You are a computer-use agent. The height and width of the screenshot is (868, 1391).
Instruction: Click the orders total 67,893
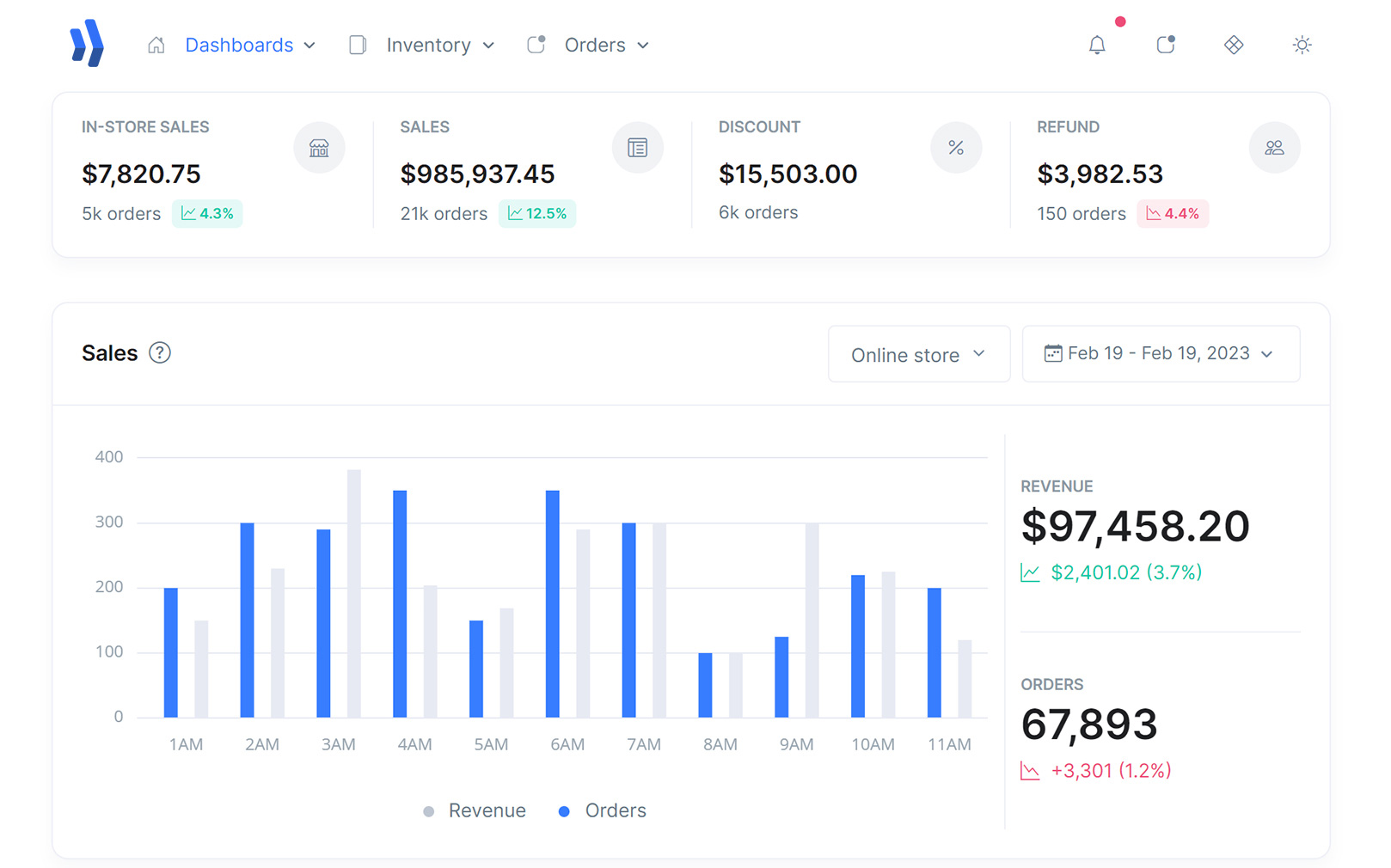pos(1089,724)
